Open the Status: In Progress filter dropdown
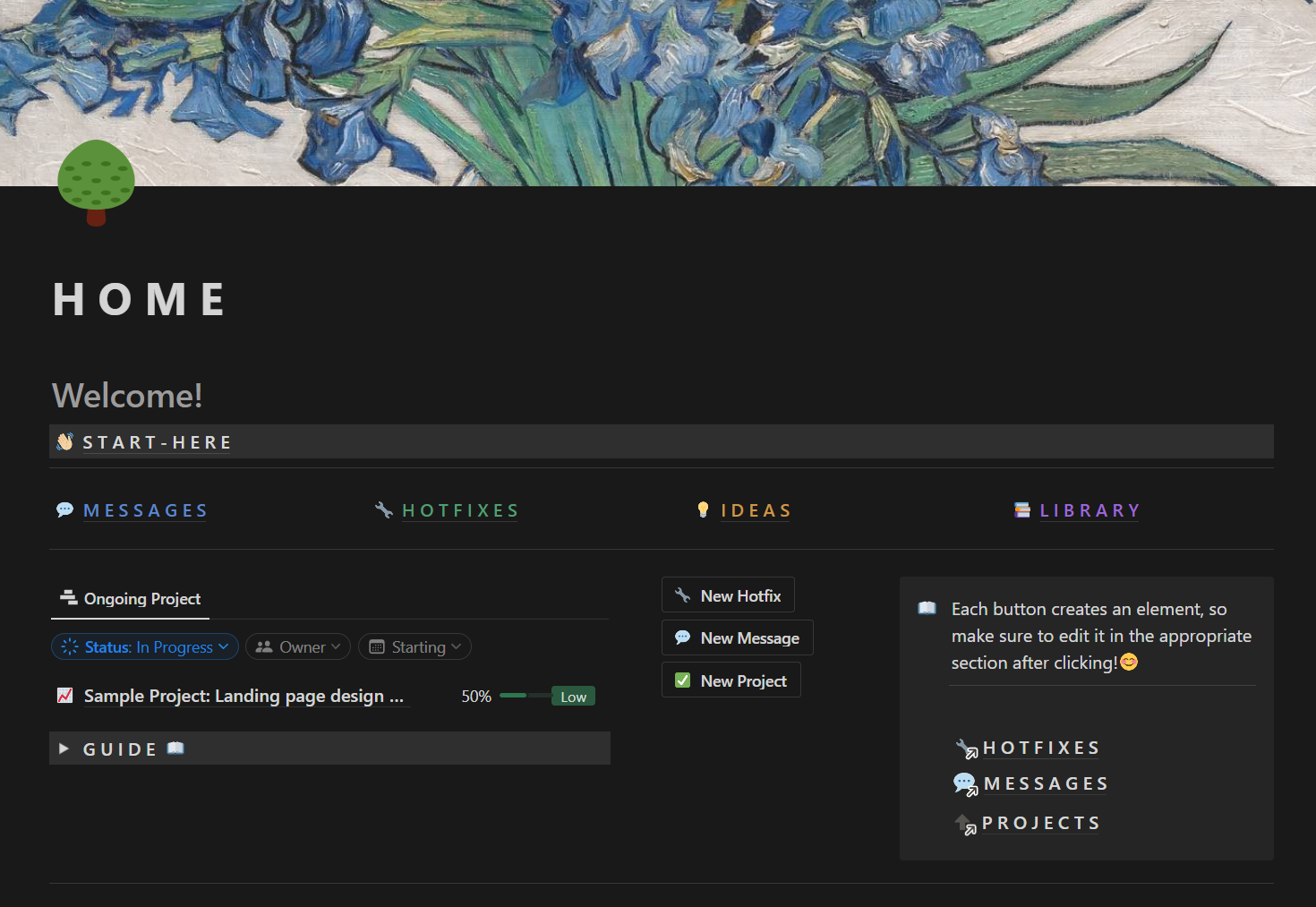The width and height of the screenshot is (1316, 907). point(144,646)
